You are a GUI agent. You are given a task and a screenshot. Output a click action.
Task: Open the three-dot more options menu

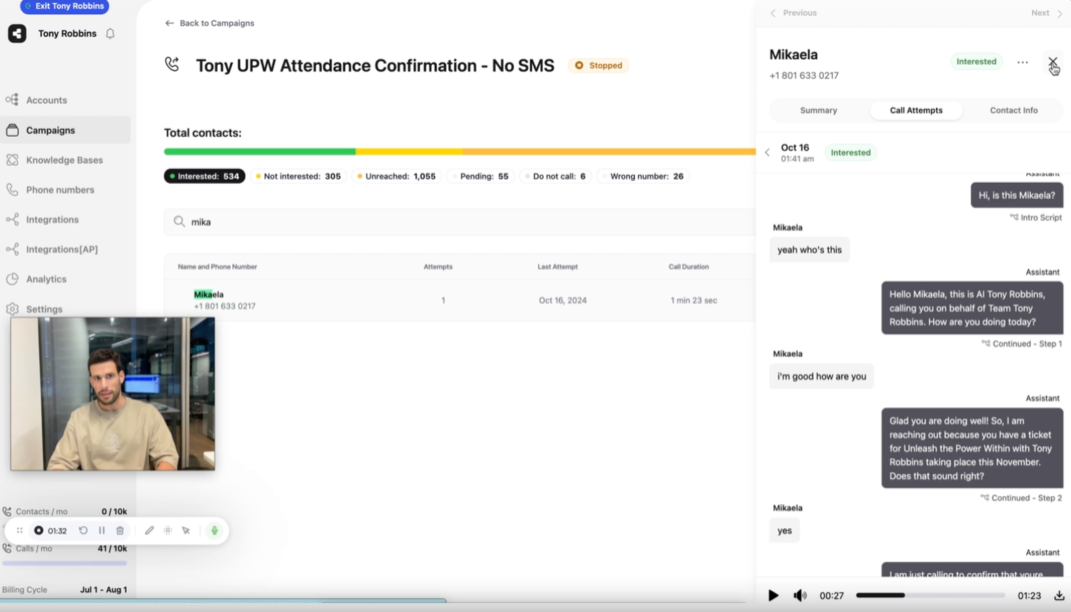[1023, 62]
